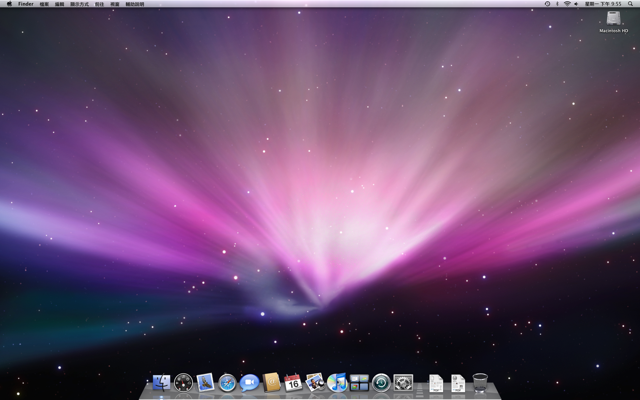Launch Dashboard from the Dock
The height and width of the screenshot is (400, 640).
coord(183,383)
